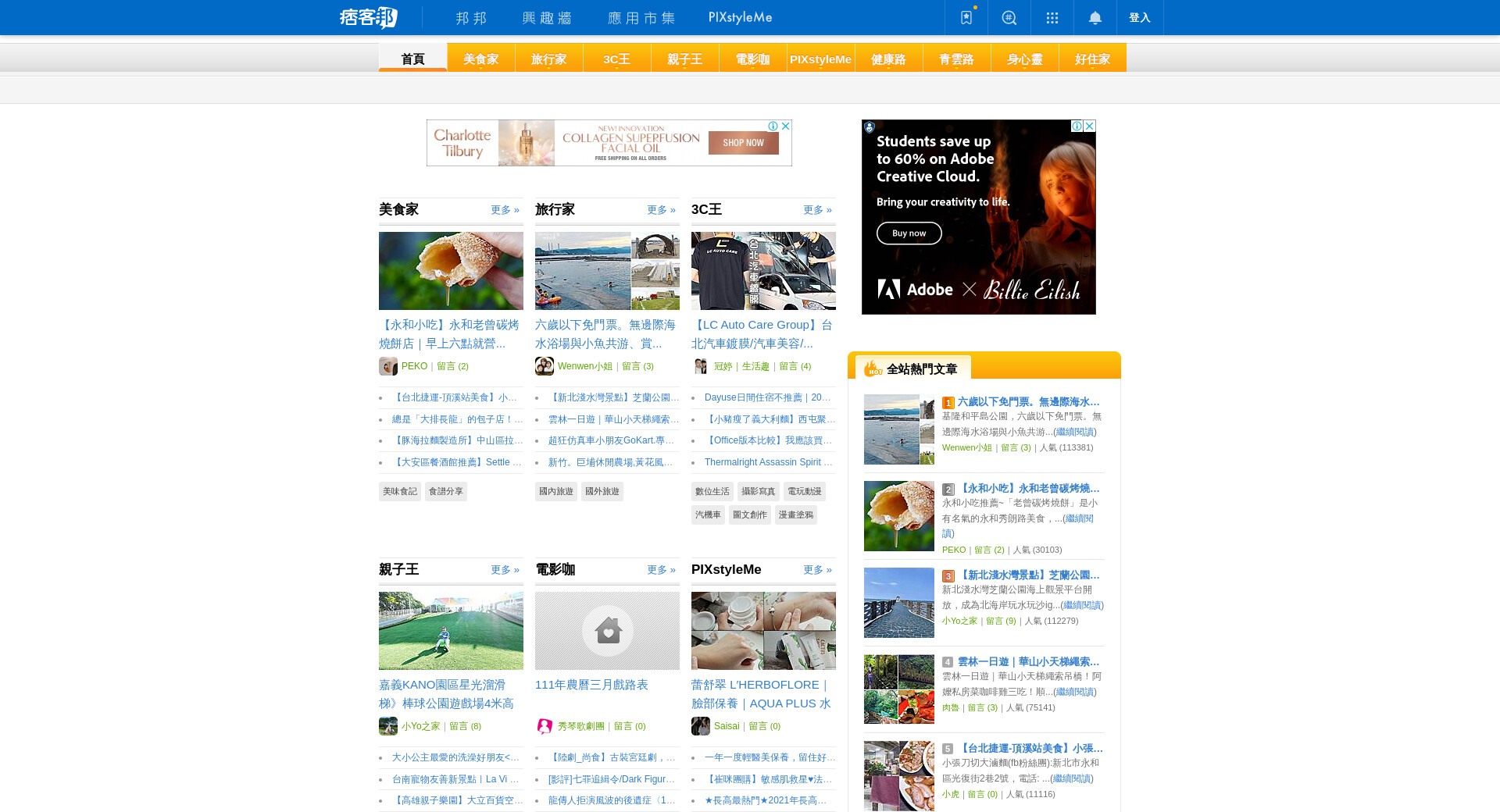The height and width of the screenshot is (812, 1500).
Task: Open the 旅行家 seaside pool thumbnail
Action: point(607,271)
